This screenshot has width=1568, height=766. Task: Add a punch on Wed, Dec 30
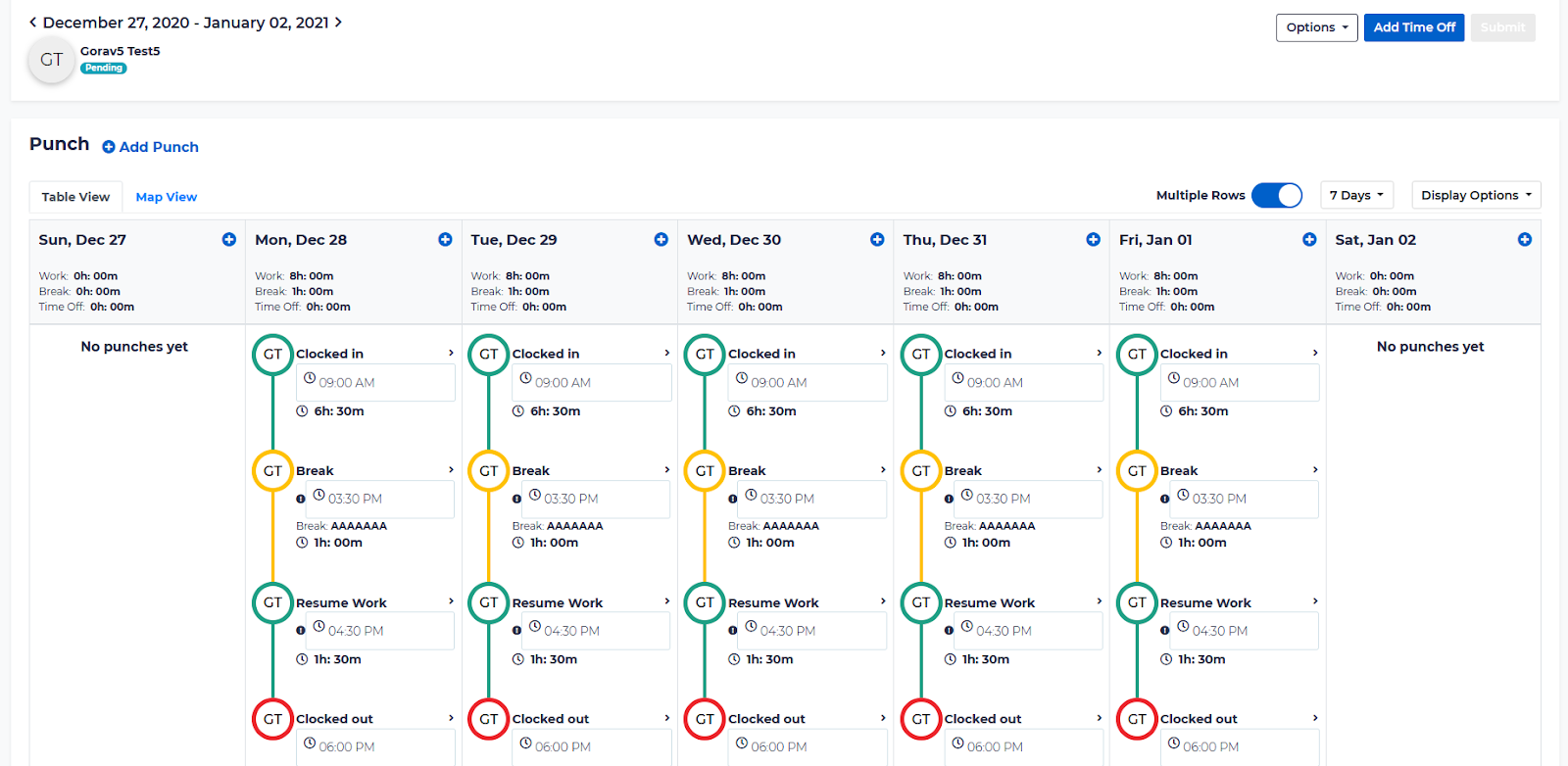[x=877, y=240]
